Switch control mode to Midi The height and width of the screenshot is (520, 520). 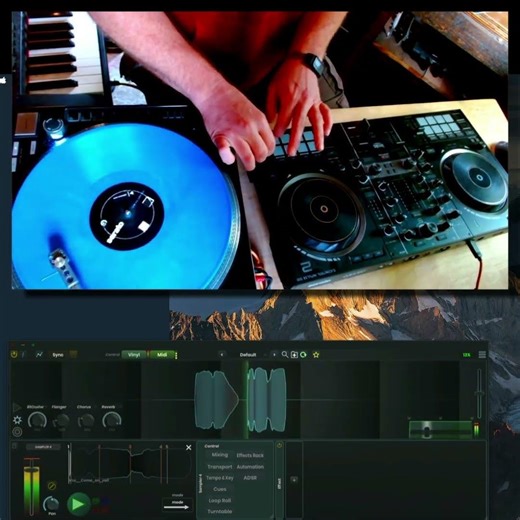162,355
